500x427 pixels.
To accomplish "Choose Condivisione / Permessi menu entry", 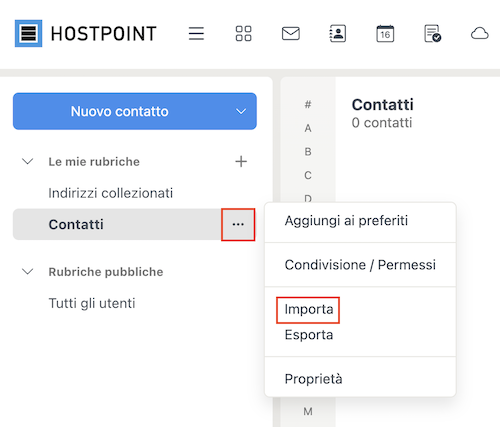I will click(360, 265).
